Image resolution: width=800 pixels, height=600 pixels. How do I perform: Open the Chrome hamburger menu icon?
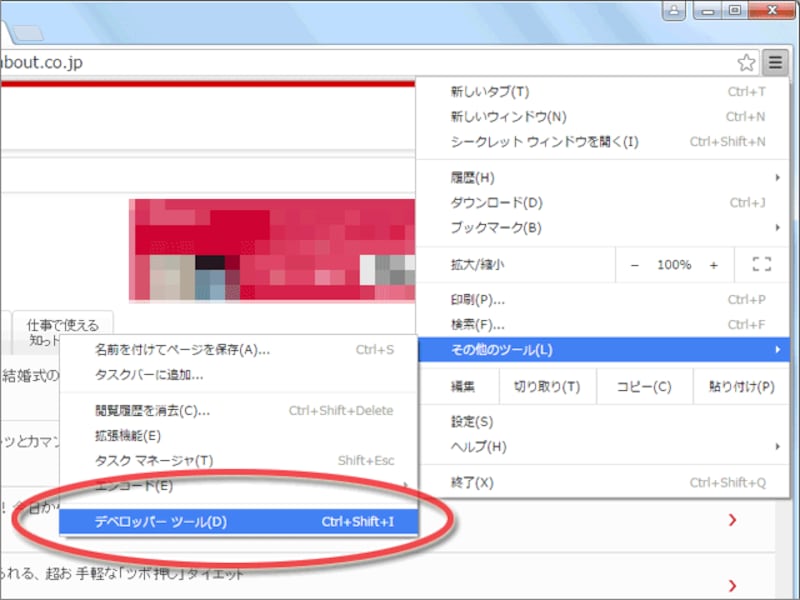pyautogui.click(x=775, y=62)
